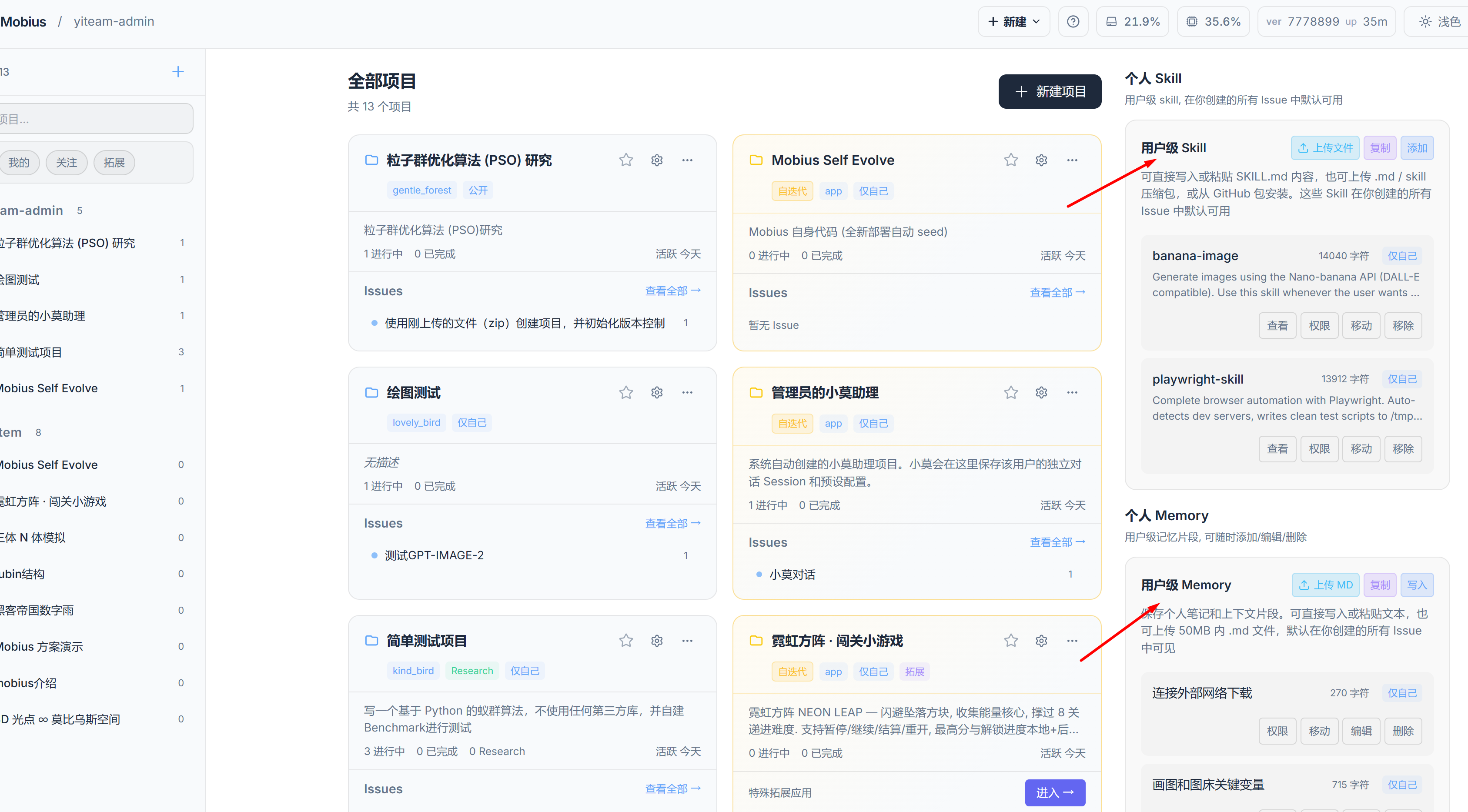1468x812 pixels.
Task: Open settings gear for 霓虹方阵 · 闯关小游戏
Action: pyautogui.click(x=1041, y=641)
